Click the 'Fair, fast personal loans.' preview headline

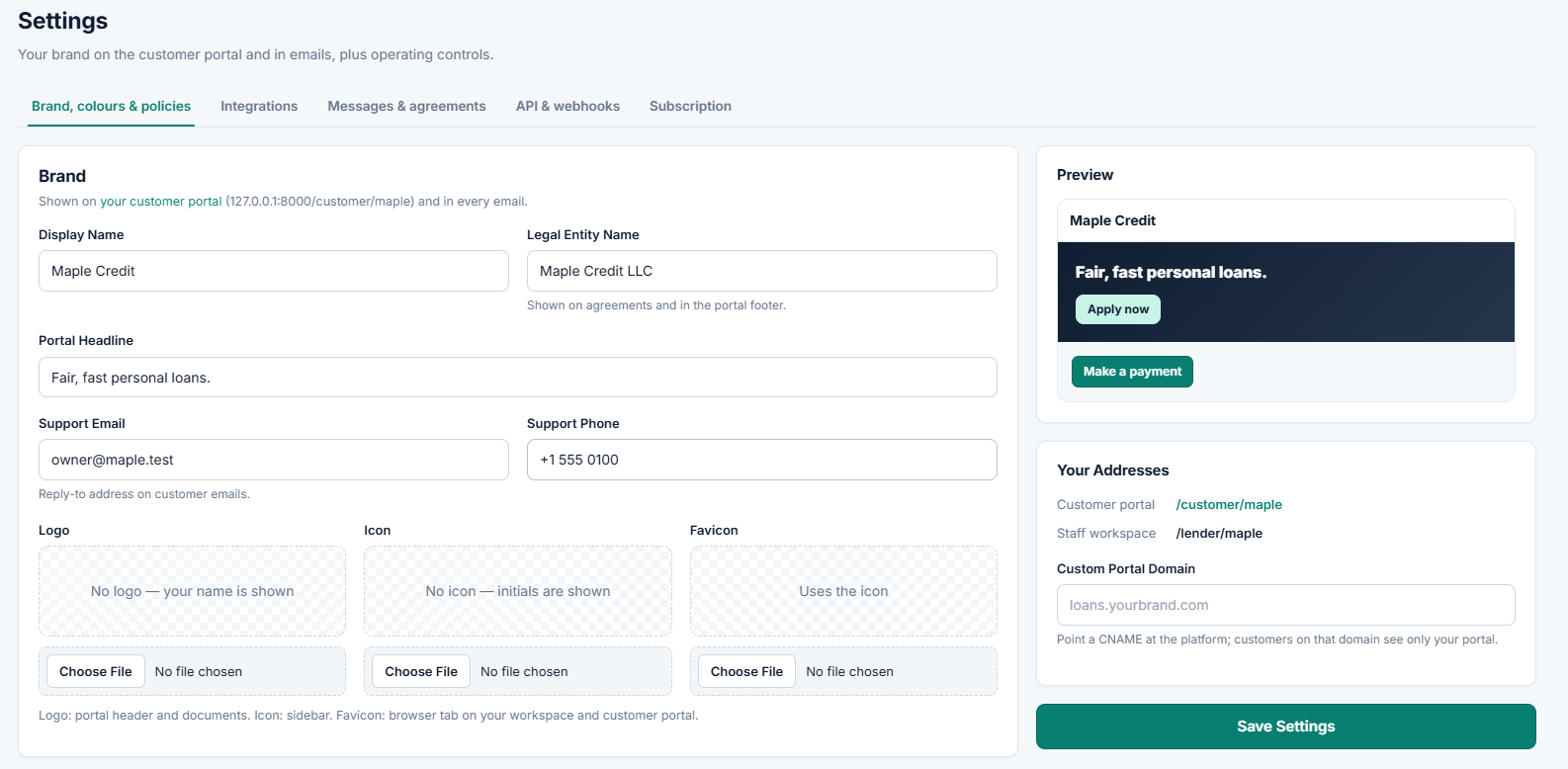[1171, 272]
